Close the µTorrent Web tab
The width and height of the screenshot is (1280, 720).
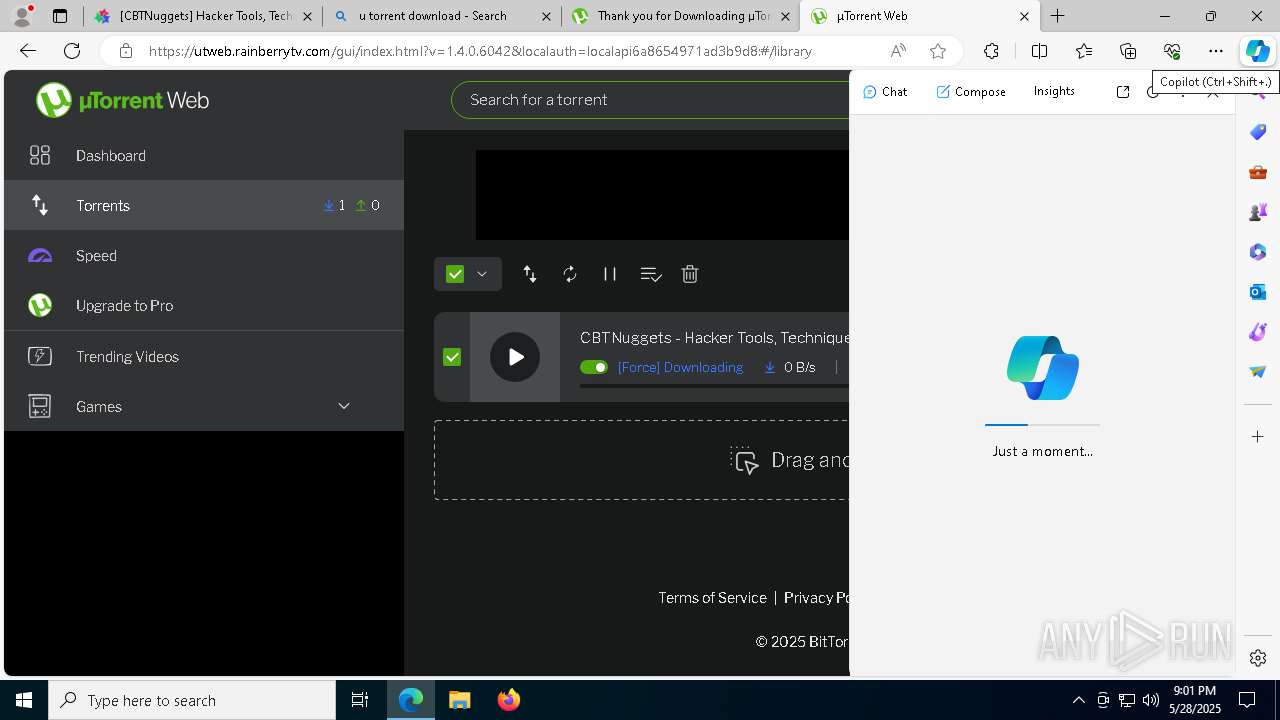(x=1024, y=16)
